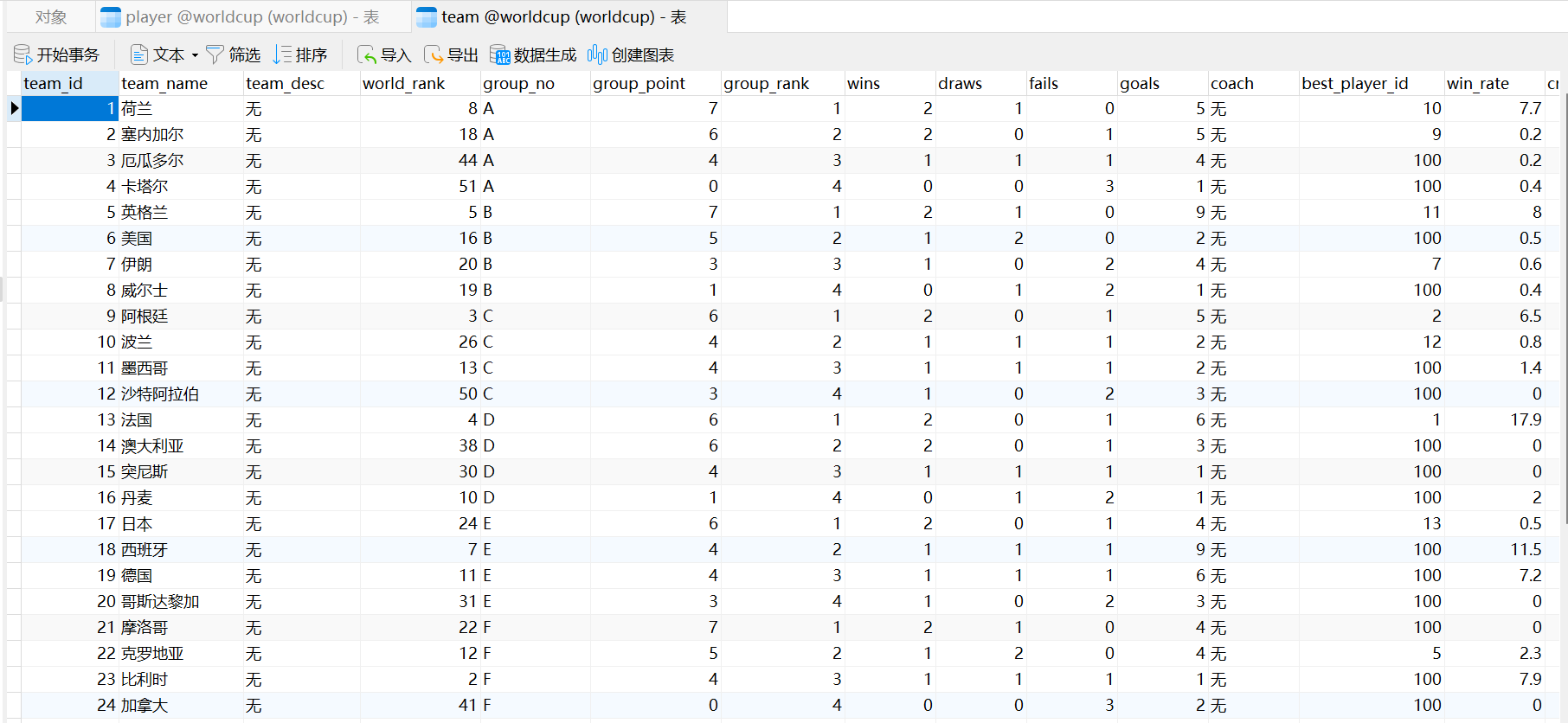Select the team name cell 美国
This screenshot has height=723, width=1568.
[181, 238]
